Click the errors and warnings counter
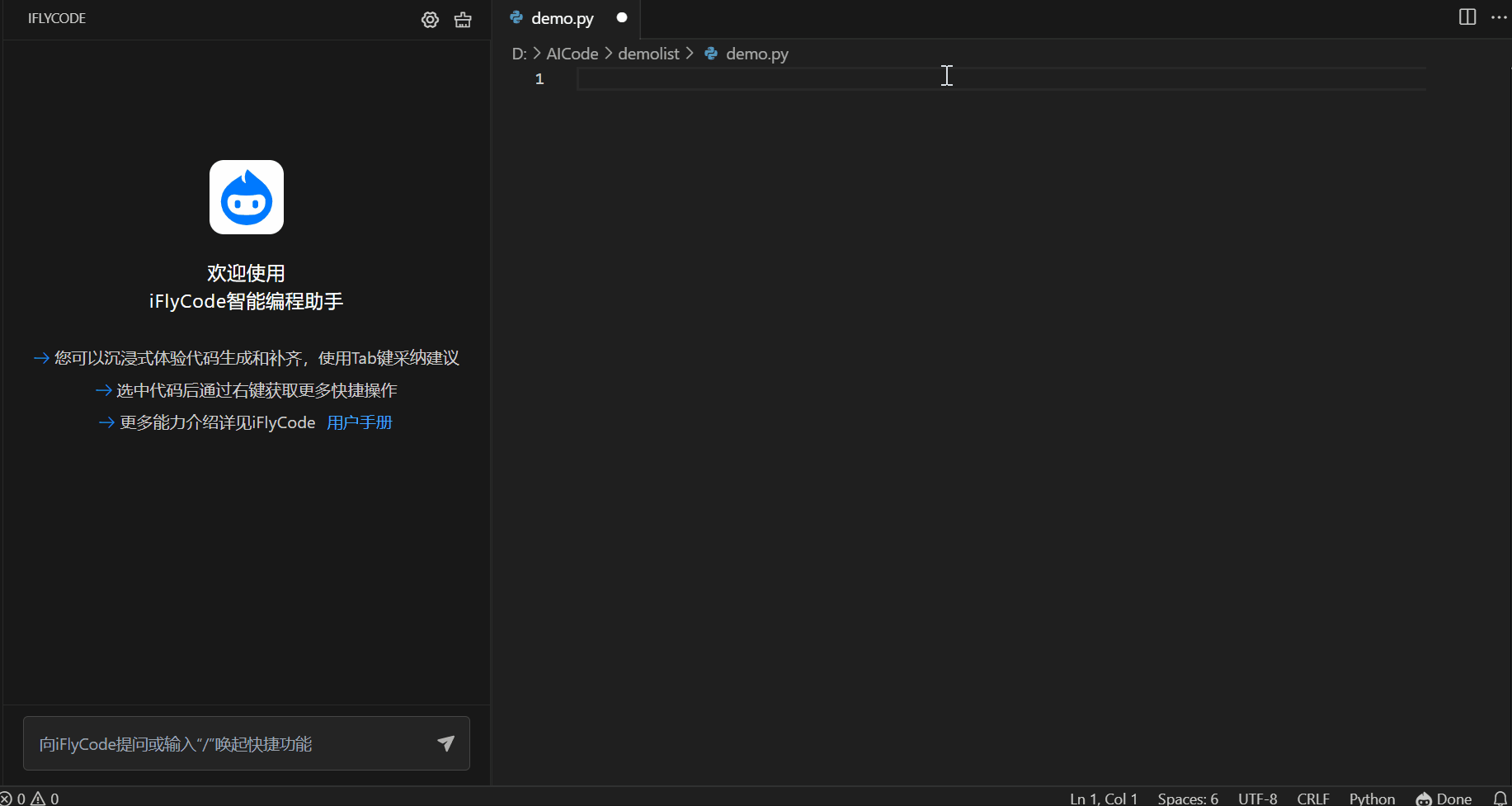The width and height of the screenshot is (1512, 806). point(30,798)
